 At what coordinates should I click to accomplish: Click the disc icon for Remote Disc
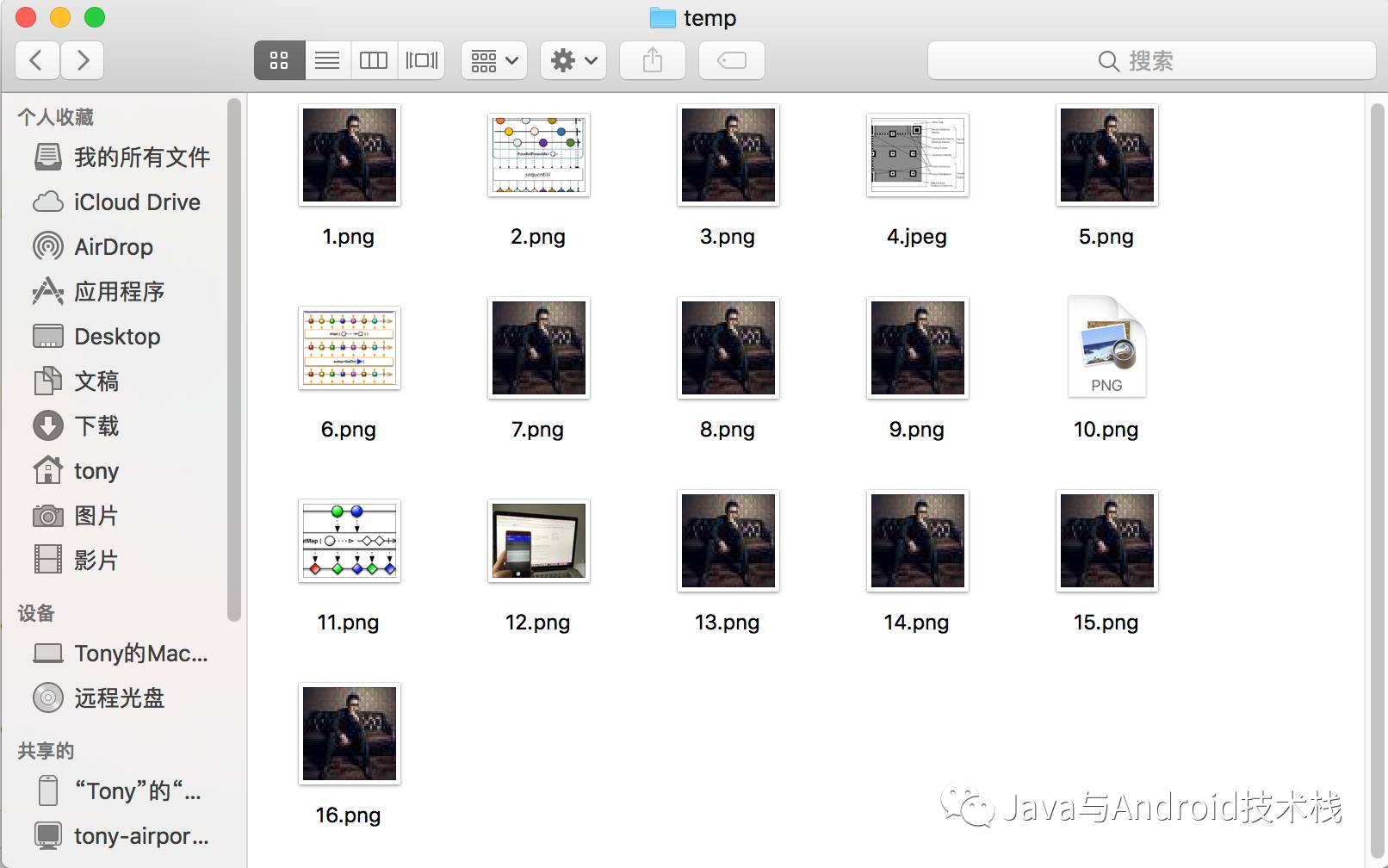47,697
